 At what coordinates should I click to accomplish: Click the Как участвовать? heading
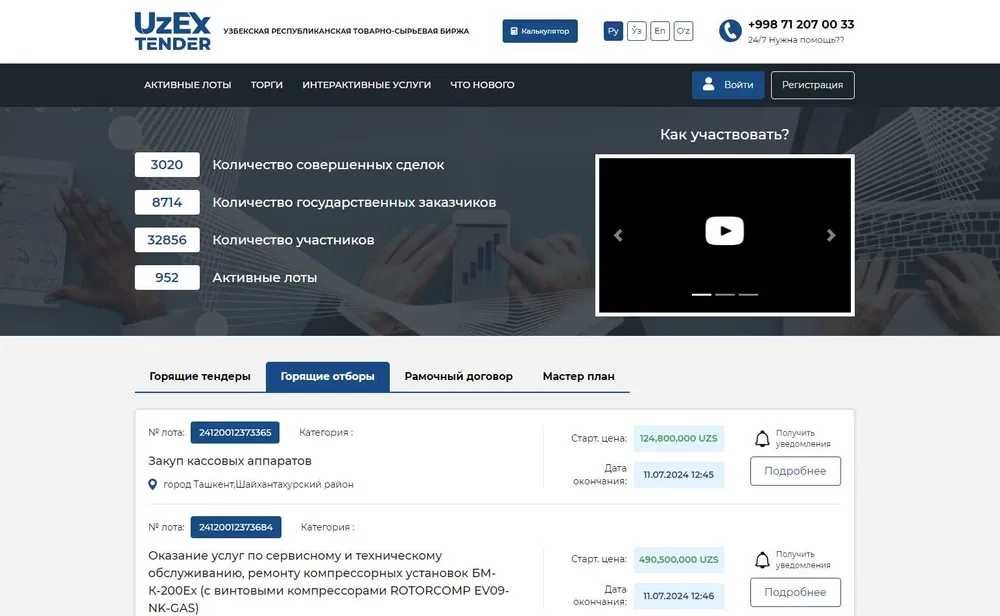724,135
